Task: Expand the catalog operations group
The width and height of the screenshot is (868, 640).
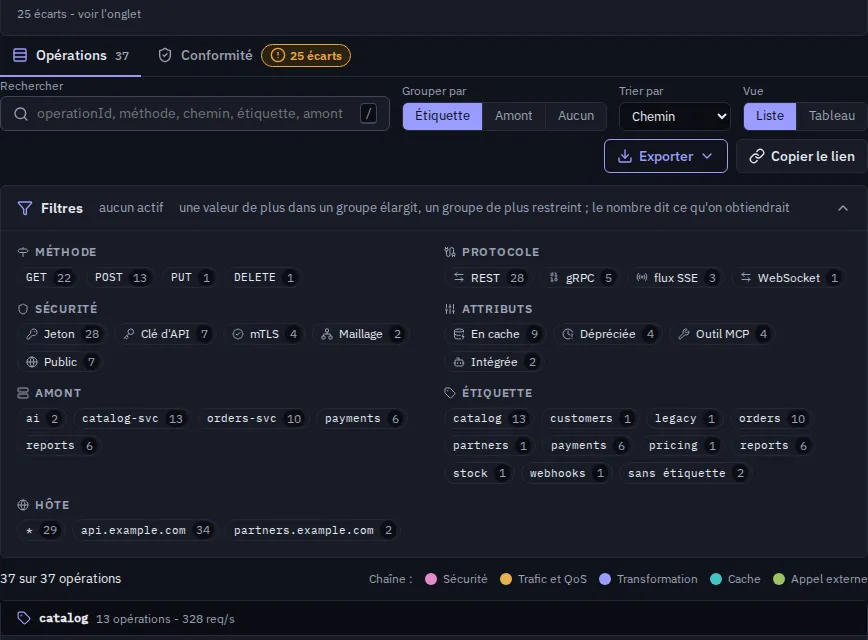Action: (434, 618)
